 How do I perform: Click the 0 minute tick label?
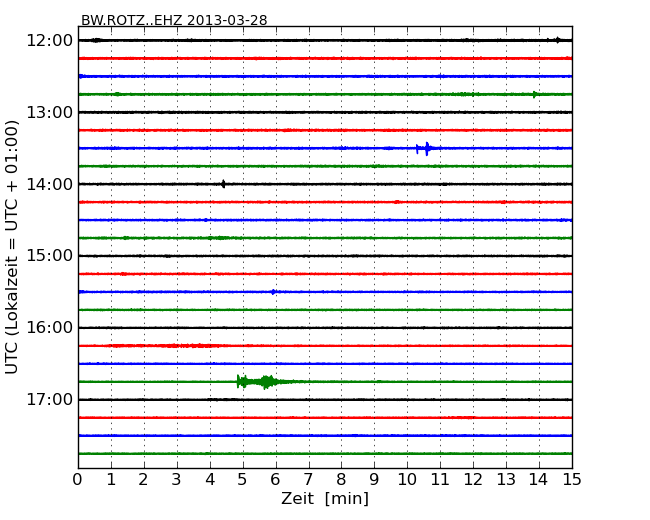78,480
